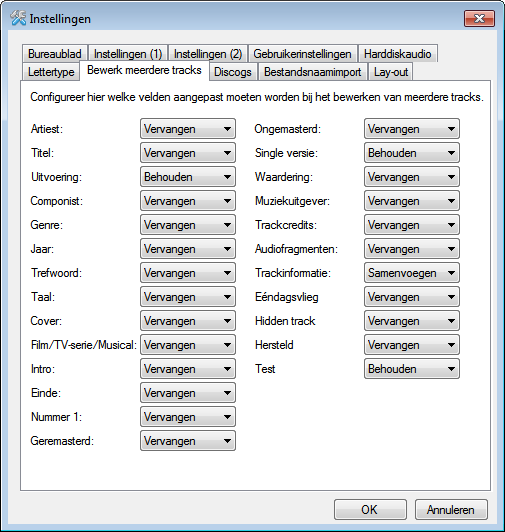Image resolution: width=505 pixels, height=532 pixels.
Task: Open the Single versie dropdown
Action: click(412, 153)
